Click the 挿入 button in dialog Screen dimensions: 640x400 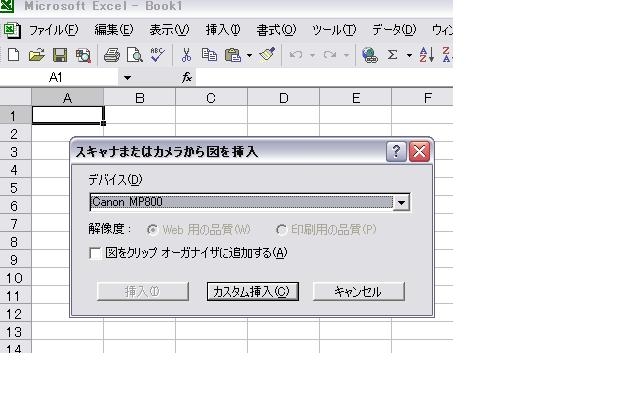(143, 291)
